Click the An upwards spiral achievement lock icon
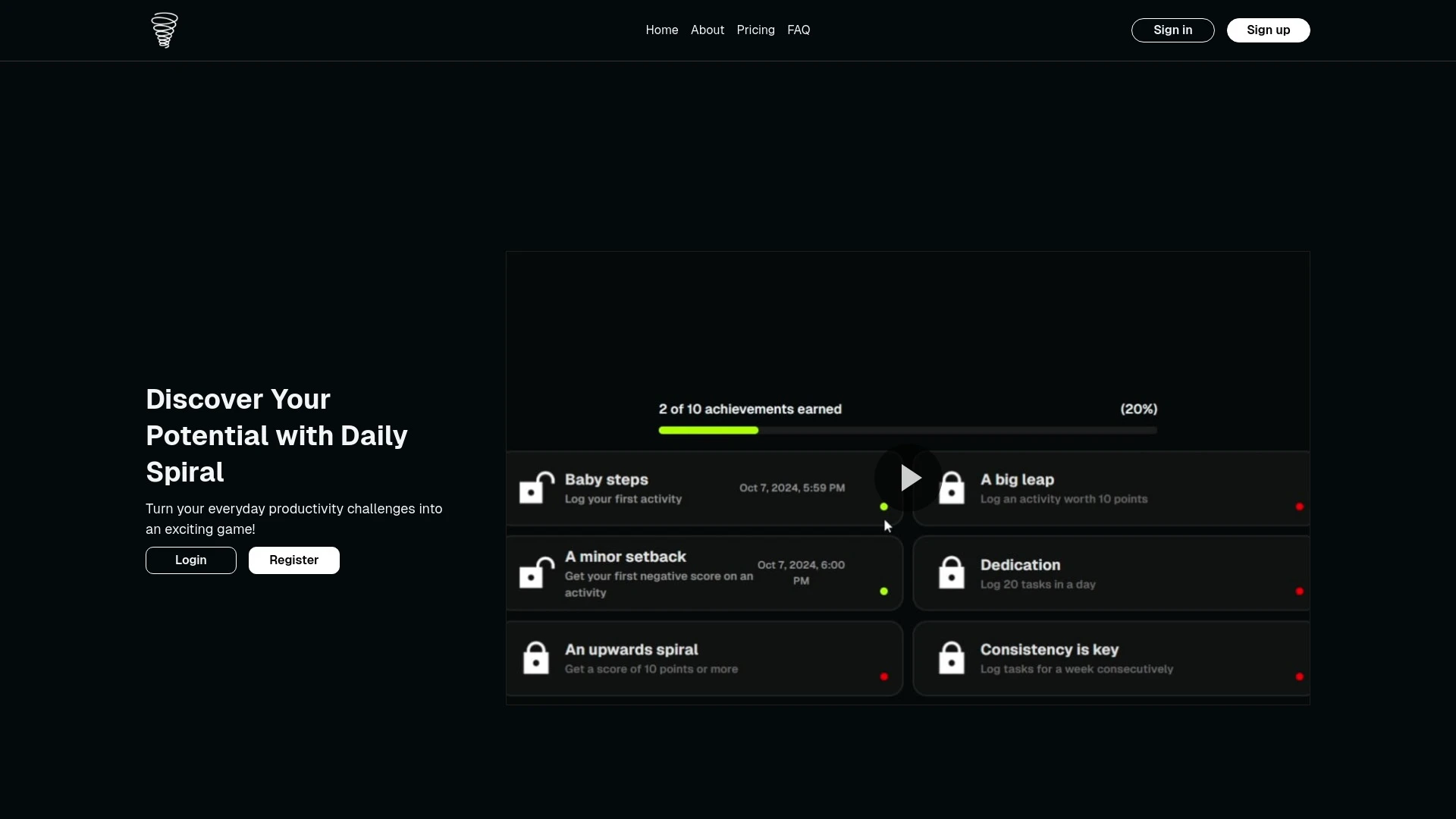The width and height of the screenshot is (1456, 819). [x=536, y=658]
